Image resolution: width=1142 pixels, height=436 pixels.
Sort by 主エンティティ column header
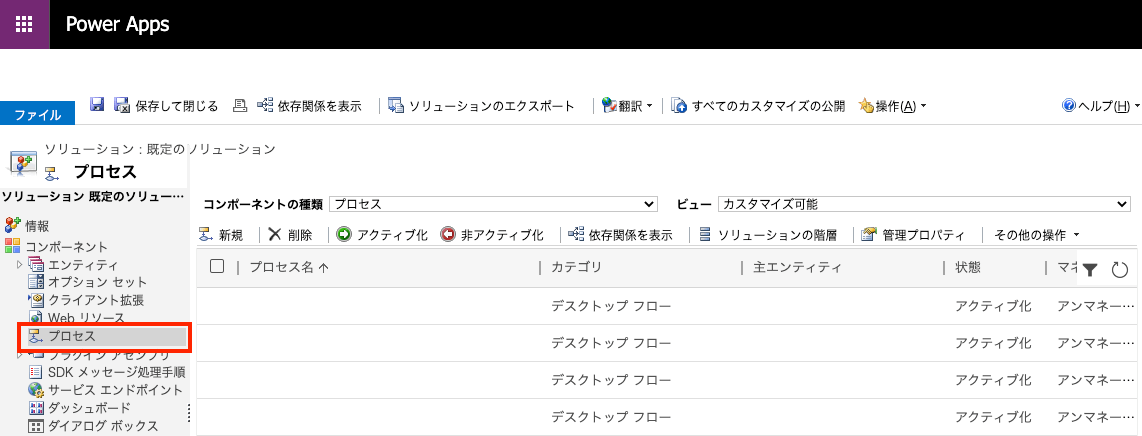tap(798, 267)
